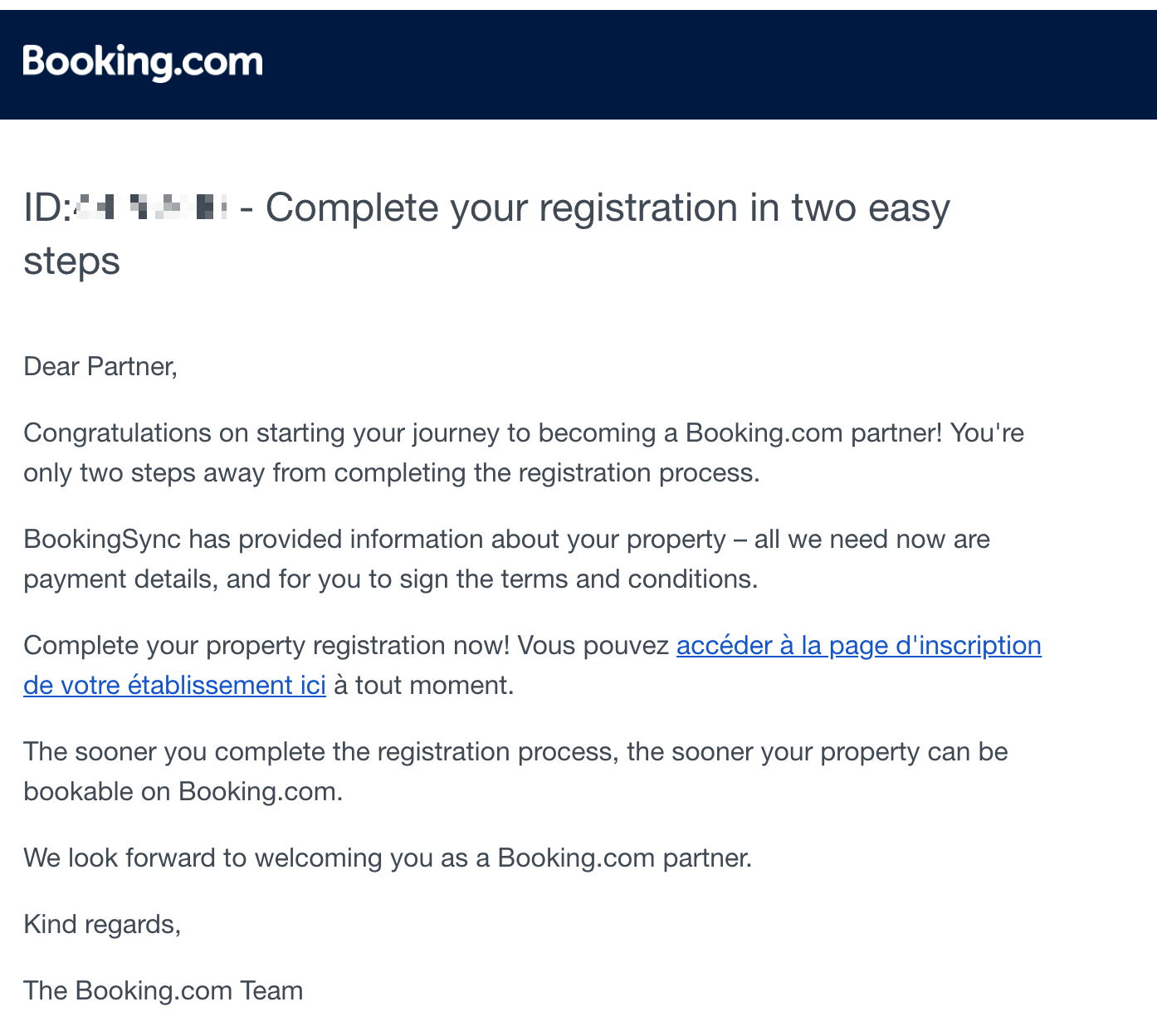
Task: Click the 'Dear Partner,' greeting
Action: pos(100,366)
